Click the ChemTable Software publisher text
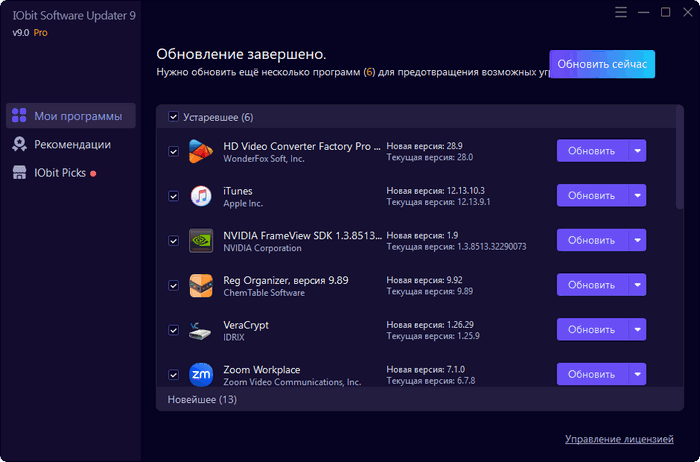700x462 pixels. [264, 293]
